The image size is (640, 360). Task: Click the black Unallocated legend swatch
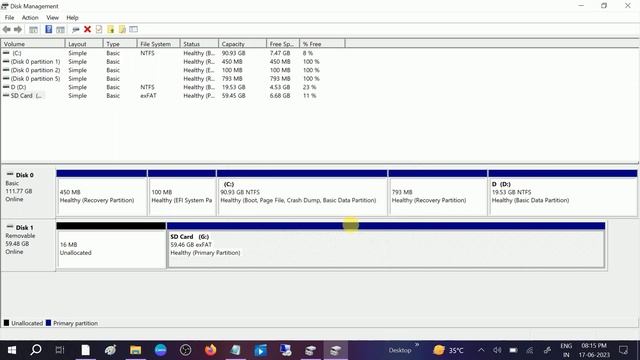6,323
